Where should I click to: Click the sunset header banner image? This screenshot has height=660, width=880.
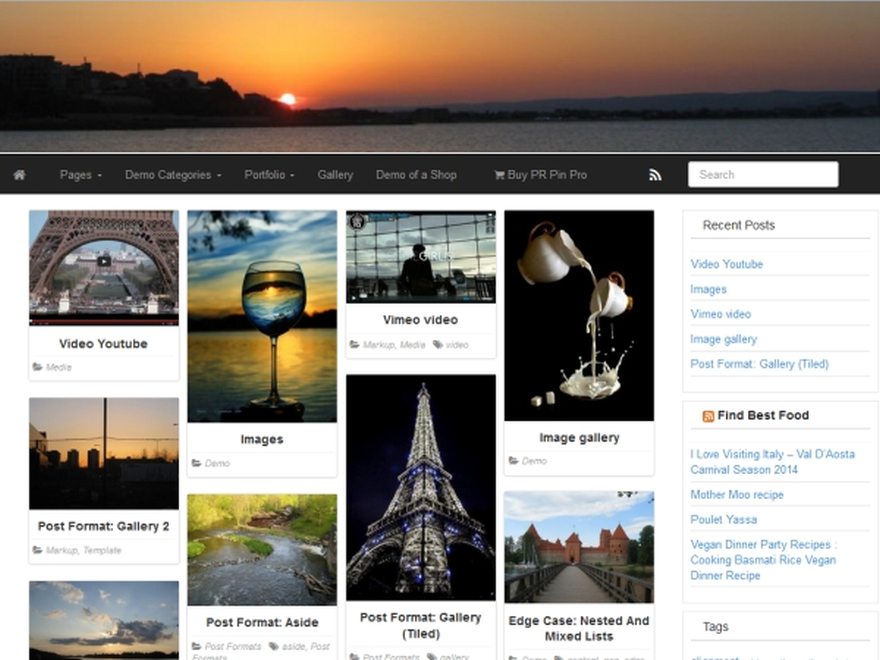pos(440,76)
